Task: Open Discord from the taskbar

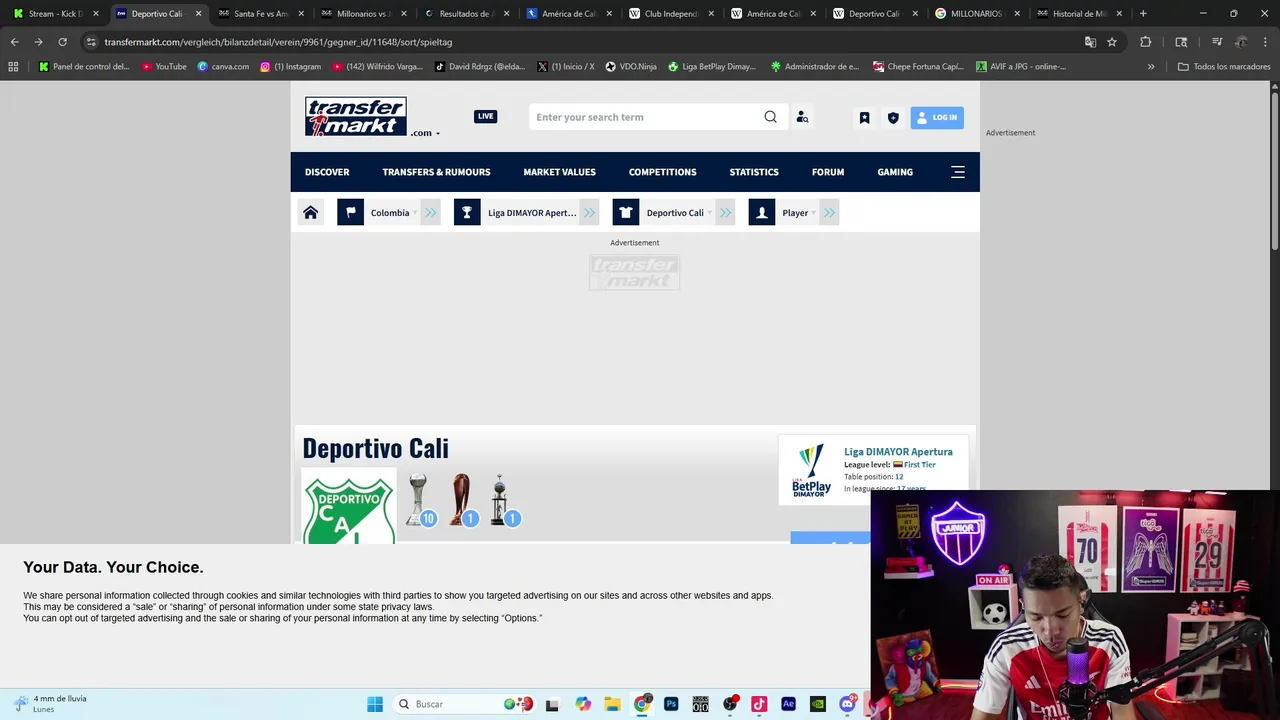Action: (x=847, y=704)
